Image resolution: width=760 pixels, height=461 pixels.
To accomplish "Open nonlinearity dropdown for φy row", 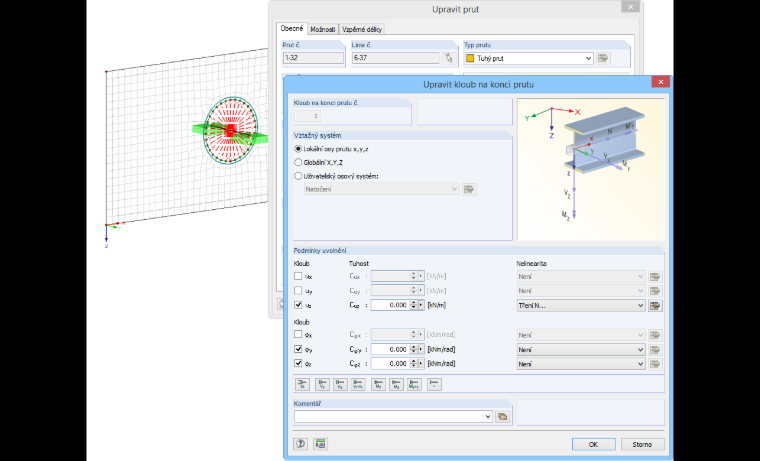I will (x=581, y=350).
